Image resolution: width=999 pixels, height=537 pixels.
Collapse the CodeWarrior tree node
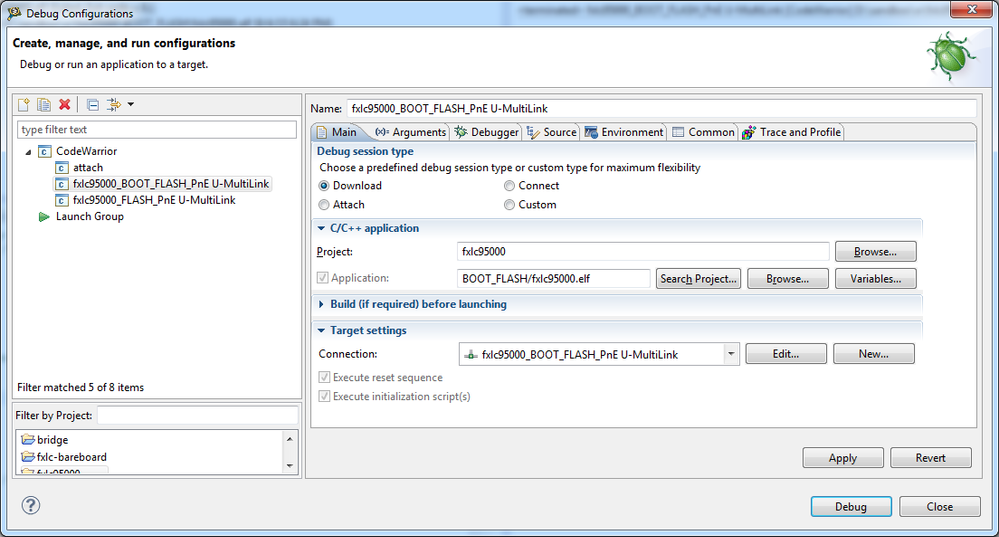(28, 152)
